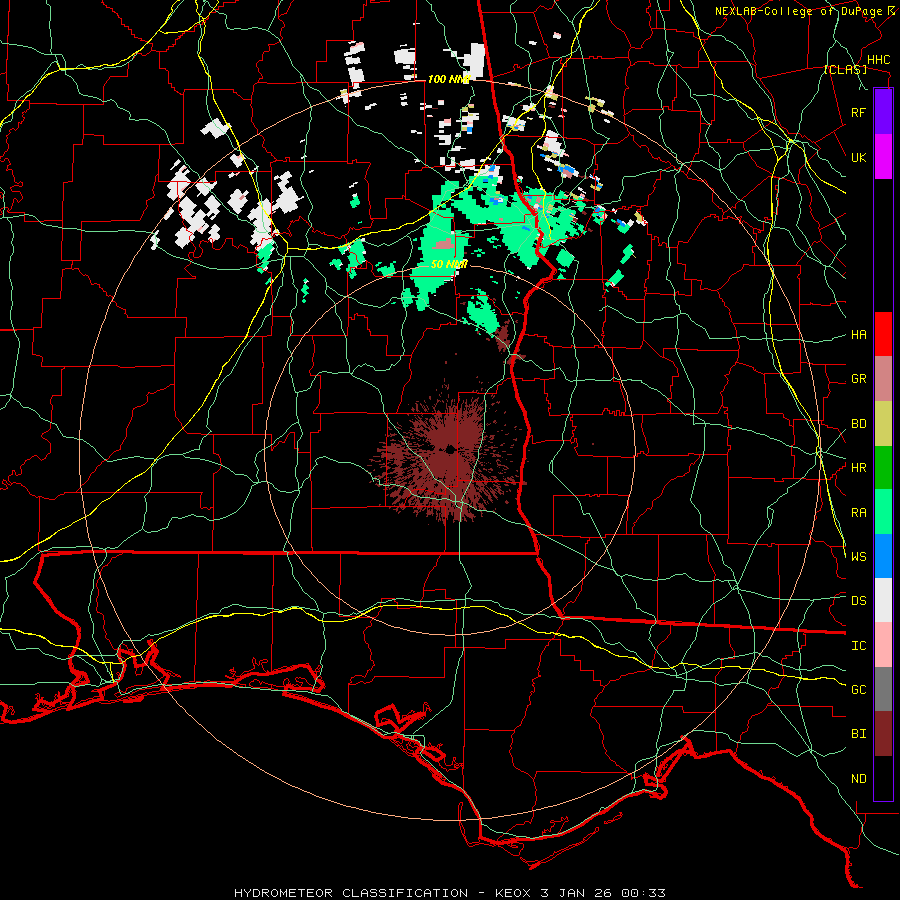Click the UK magenta color swatch
Screen dimensions: 900x900
coord(883,157)
